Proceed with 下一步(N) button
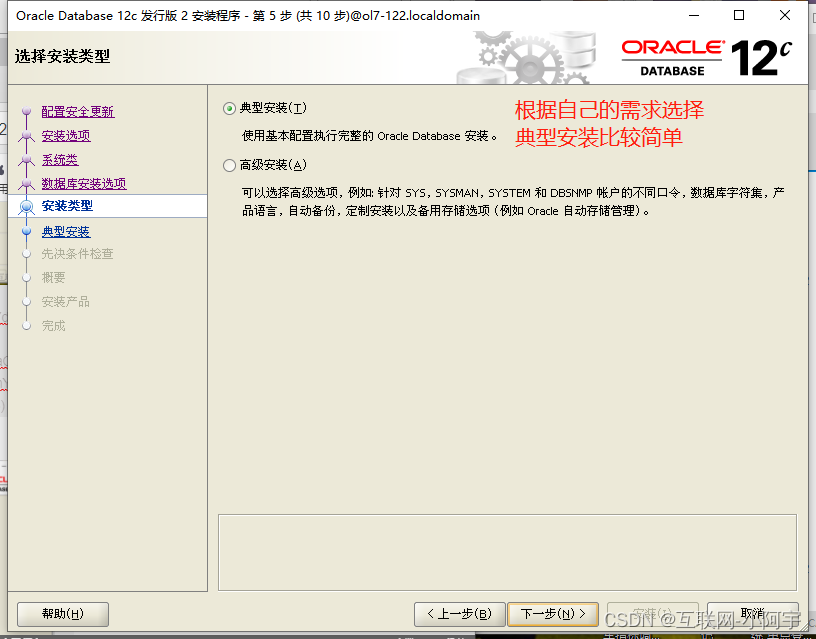Screen dimensions: 816x639 [x=553, y=614]
